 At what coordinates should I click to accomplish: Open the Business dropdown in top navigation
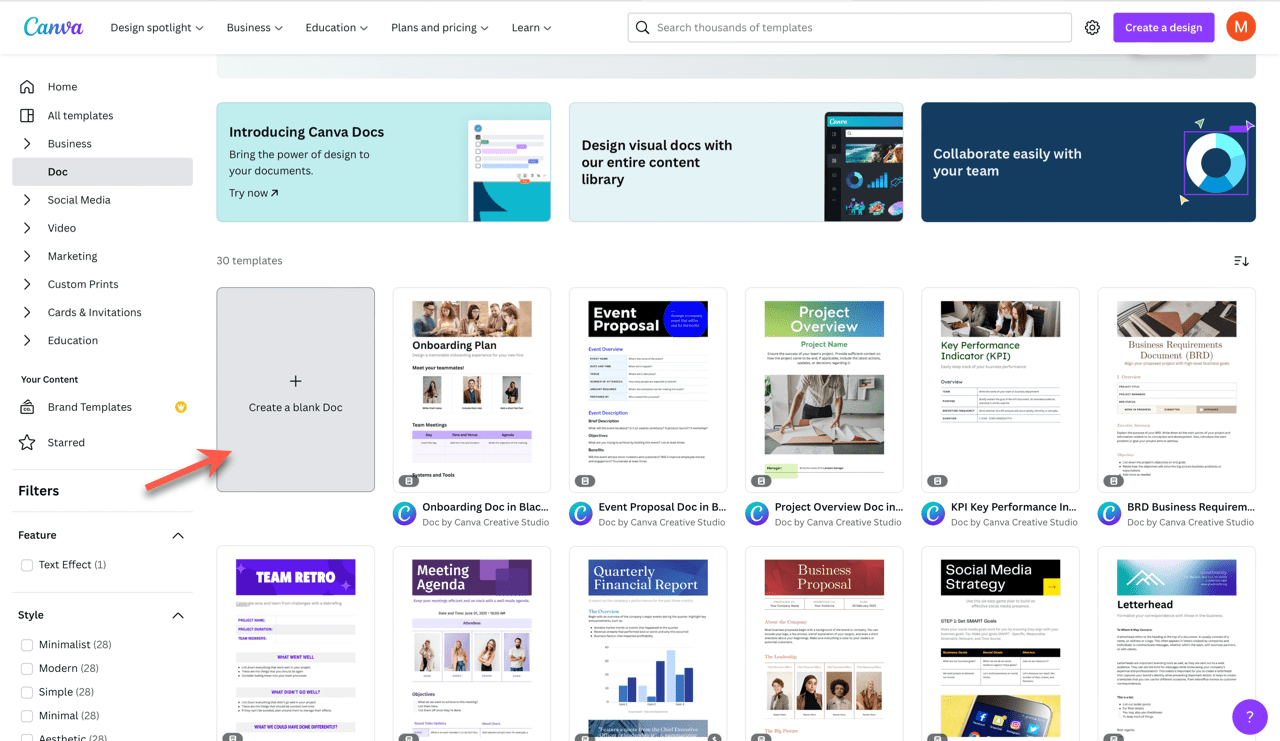[x=254, y=28]
